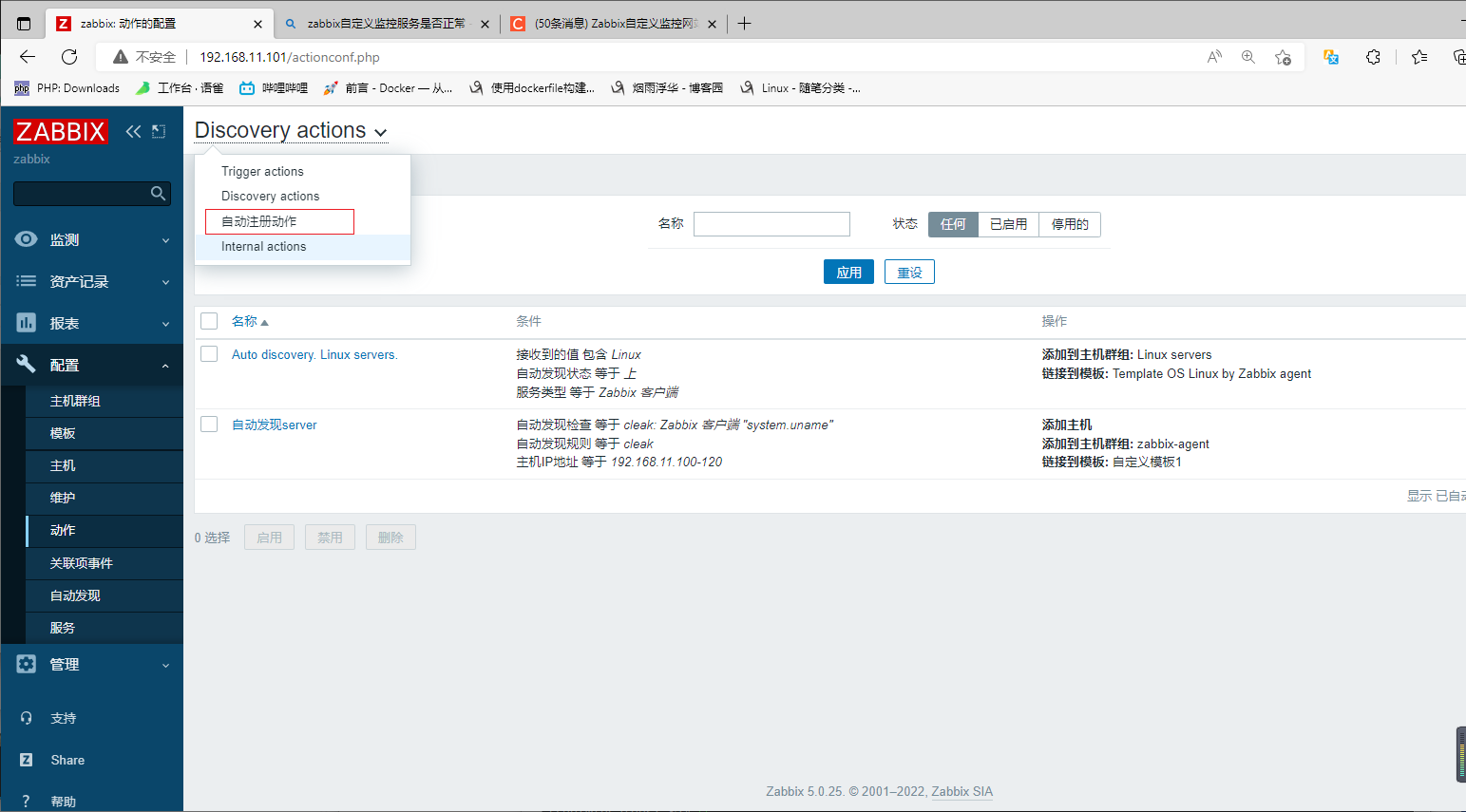1466x812 pixels.
Task: Click the browser address bar URL
Action: point(290,57)
